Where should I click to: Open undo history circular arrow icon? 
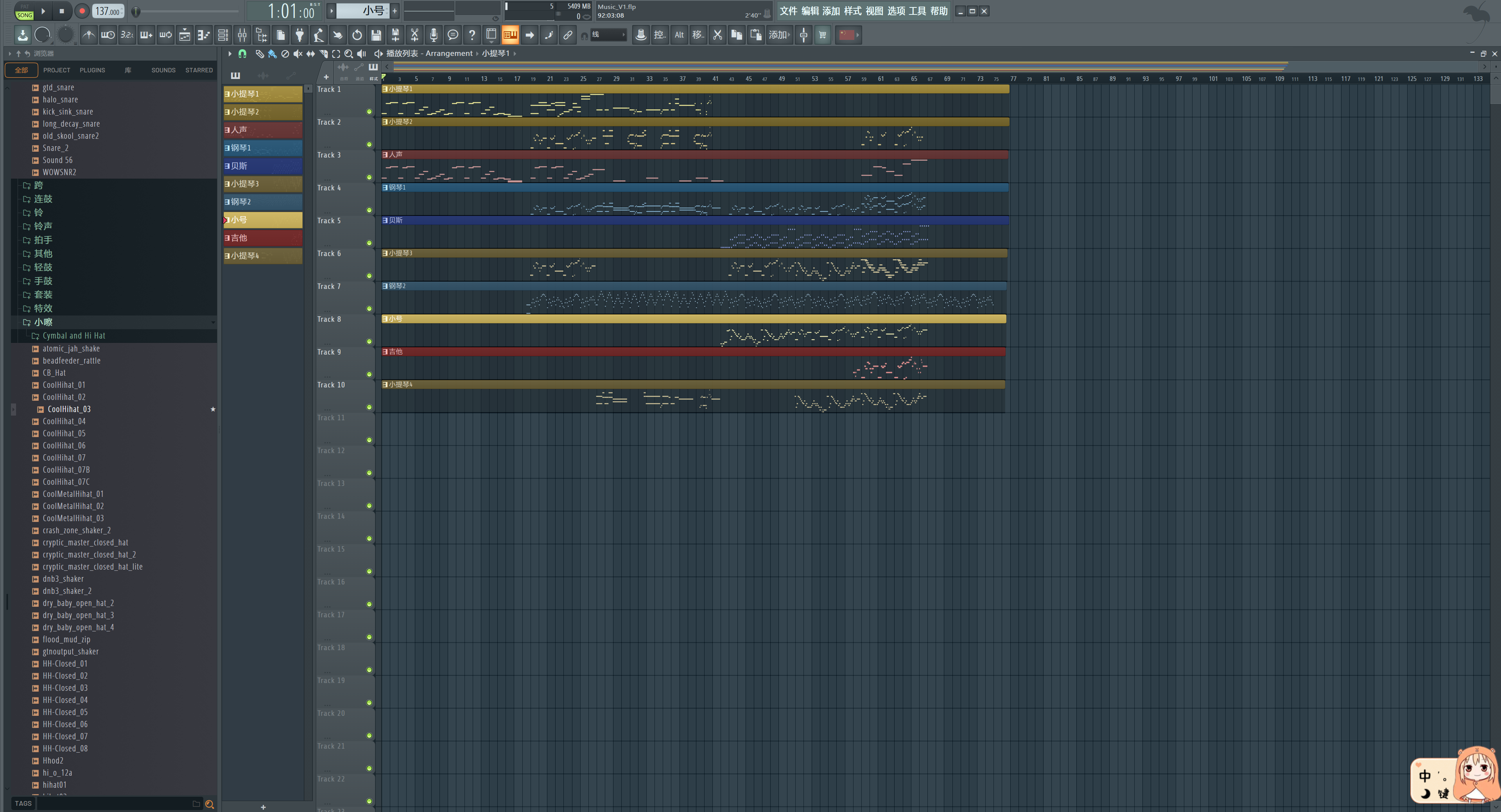point(357,35)
